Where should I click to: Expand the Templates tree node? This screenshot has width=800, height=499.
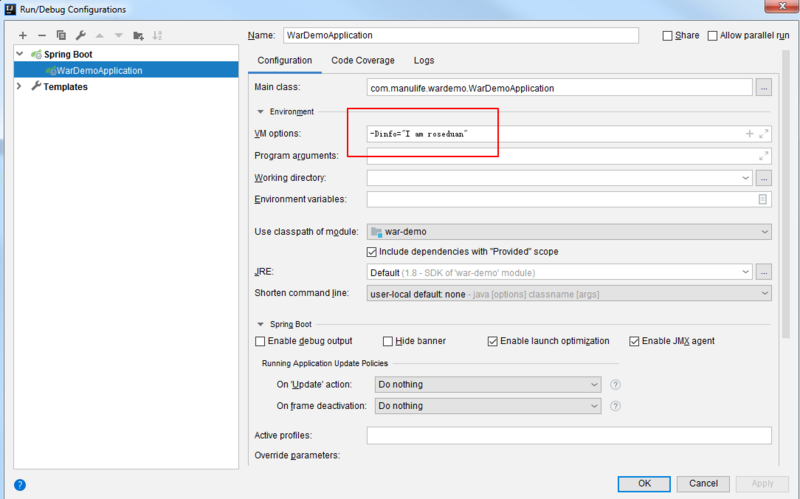(x=19, y=86)
